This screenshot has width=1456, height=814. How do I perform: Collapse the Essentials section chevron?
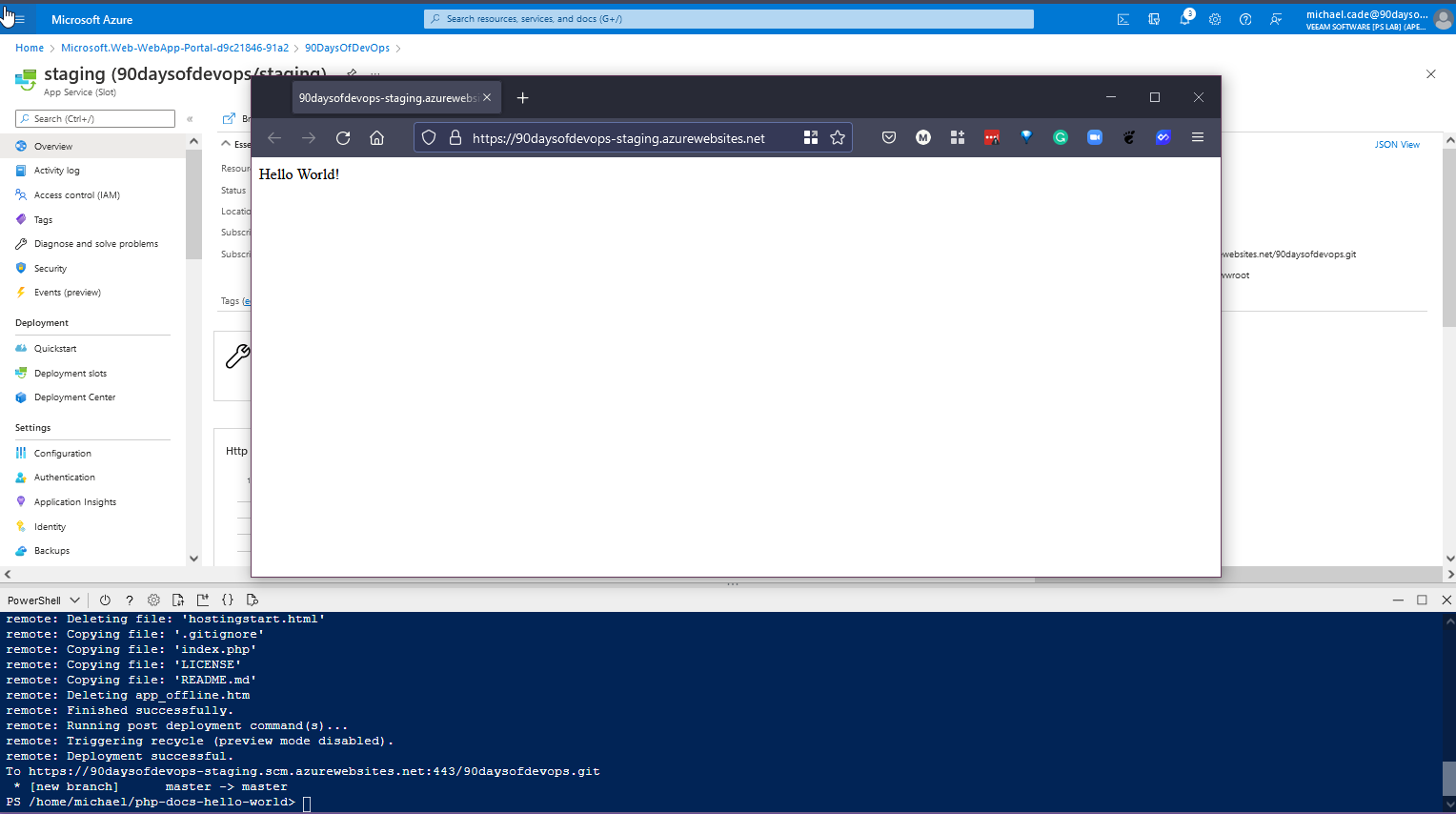pos(226,144)
